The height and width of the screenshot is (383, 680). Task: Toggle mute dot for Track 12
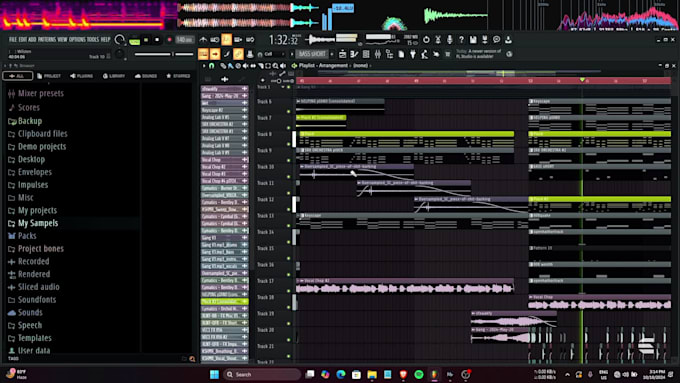289,210
